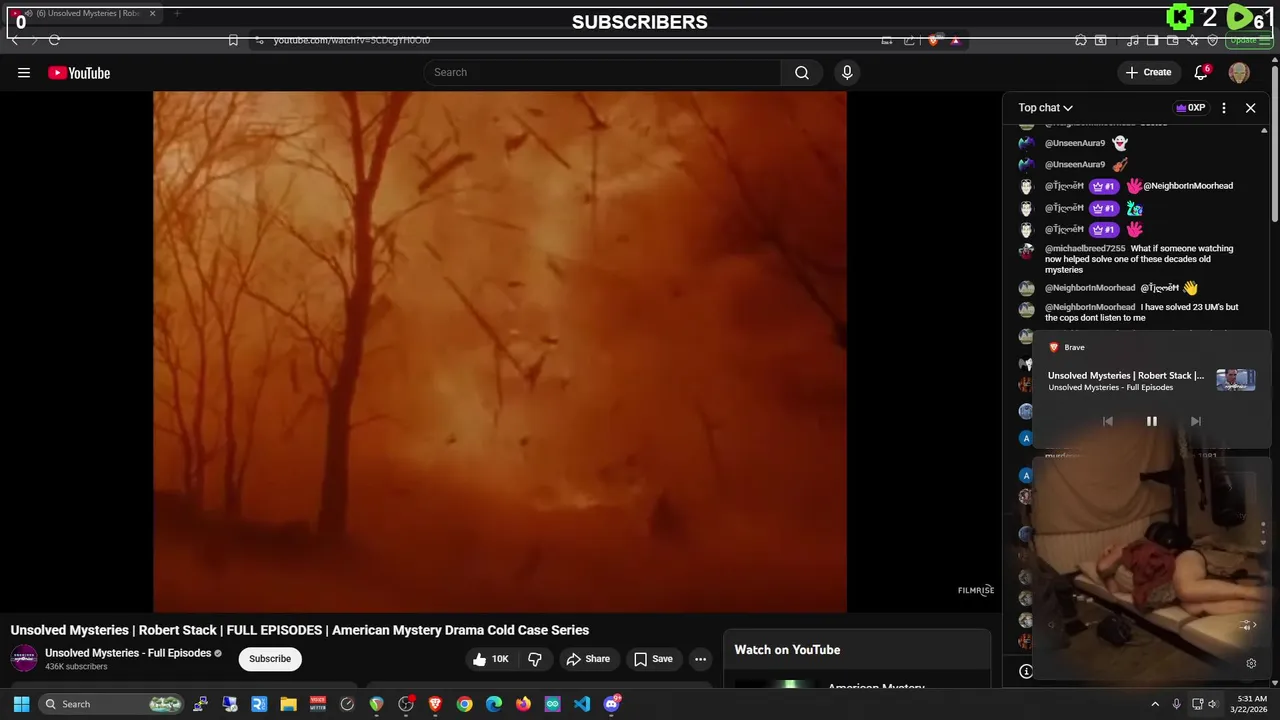The height and width of the screenshot is (720, 1280).
Task: Share the video
Action: [588, 659]
